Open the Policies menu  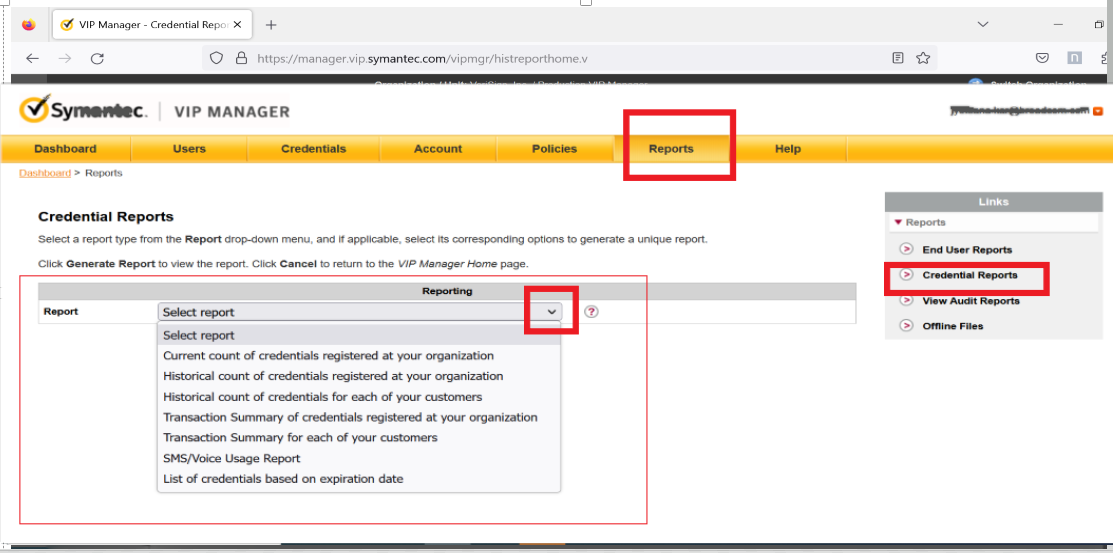click(554, 149)
